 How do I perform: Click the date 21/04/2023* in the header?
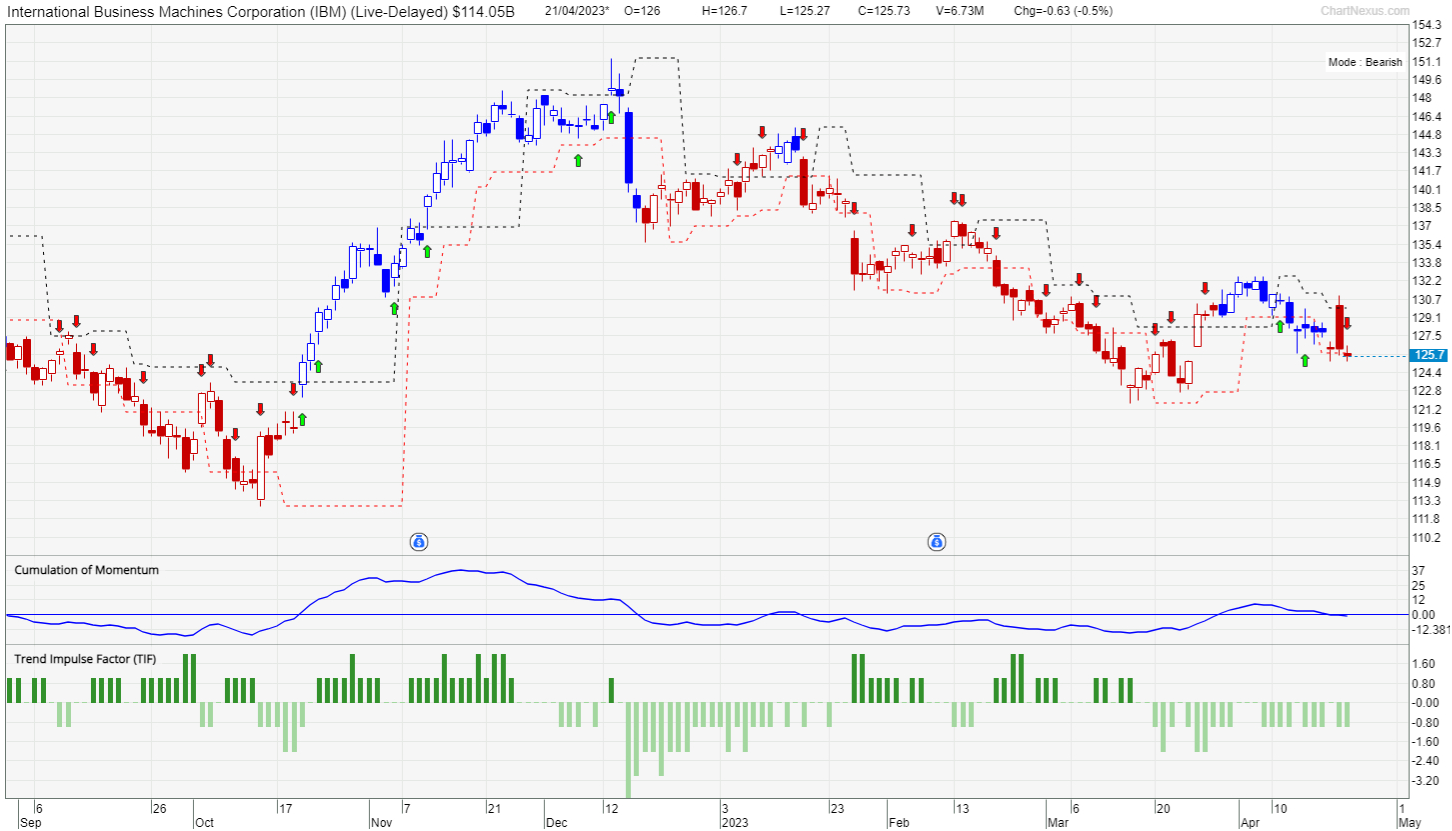[577, 11]
